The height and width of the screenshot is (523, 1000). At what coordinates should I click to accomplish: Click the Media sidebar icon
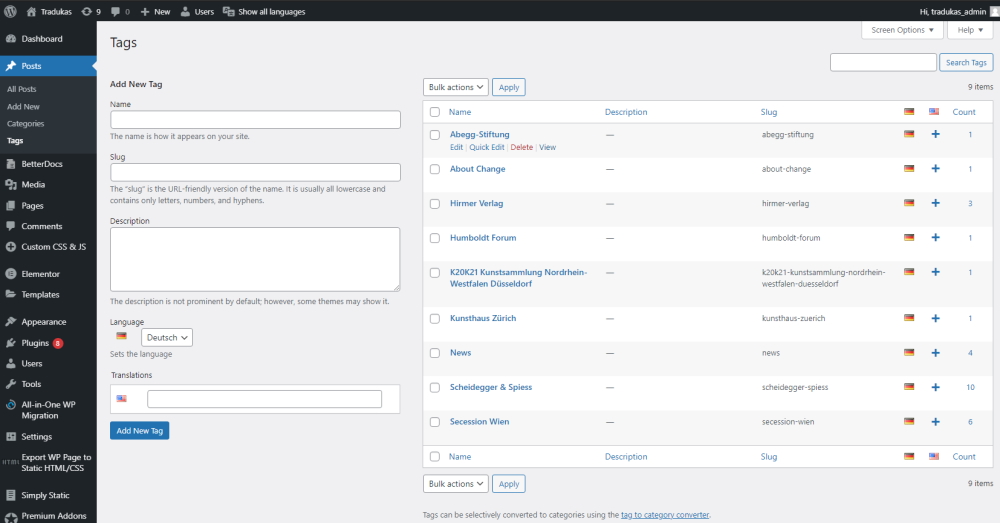(x=11, y=184)
